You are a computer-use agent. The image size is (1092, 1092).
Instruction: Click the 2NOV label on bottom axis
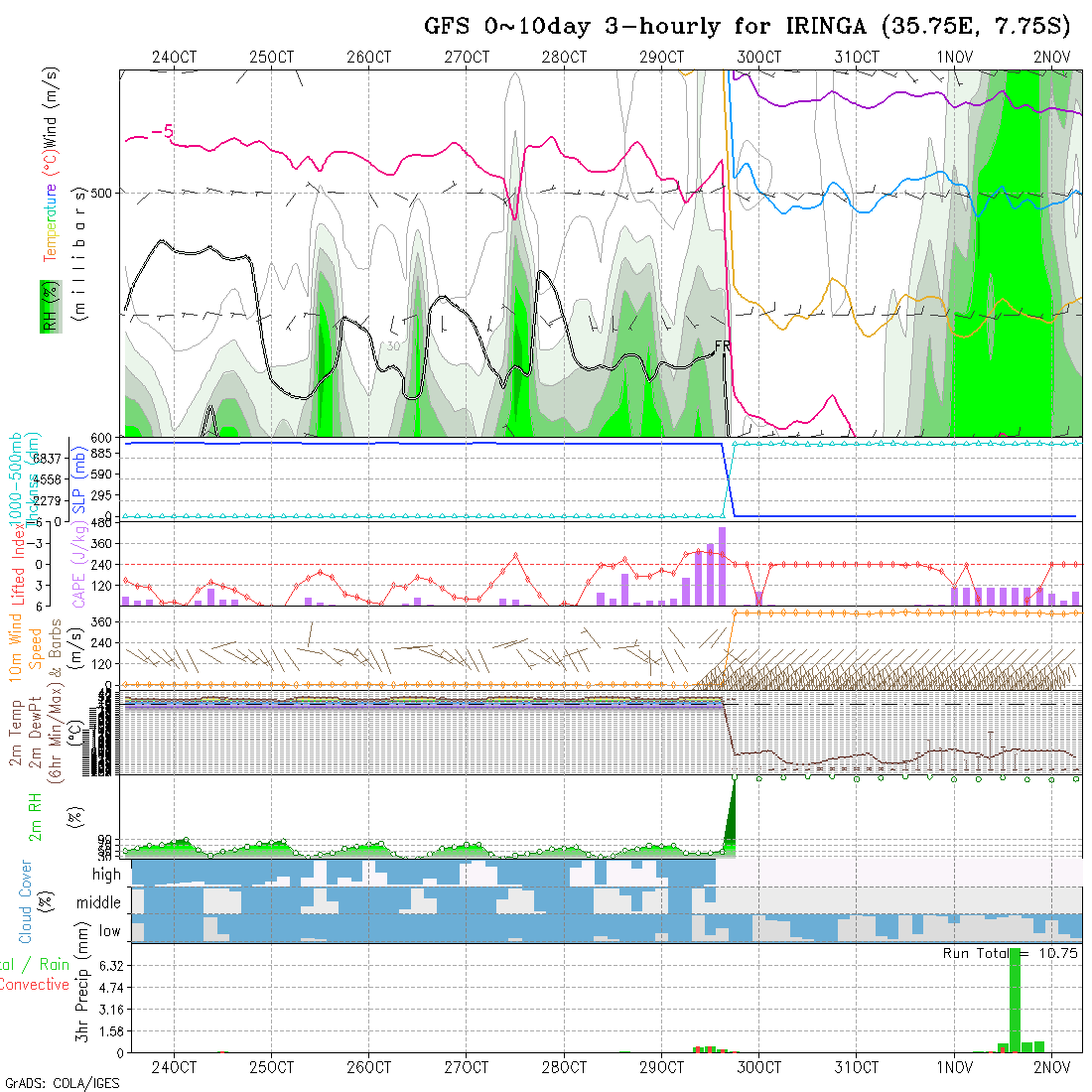point(1051,1068)
